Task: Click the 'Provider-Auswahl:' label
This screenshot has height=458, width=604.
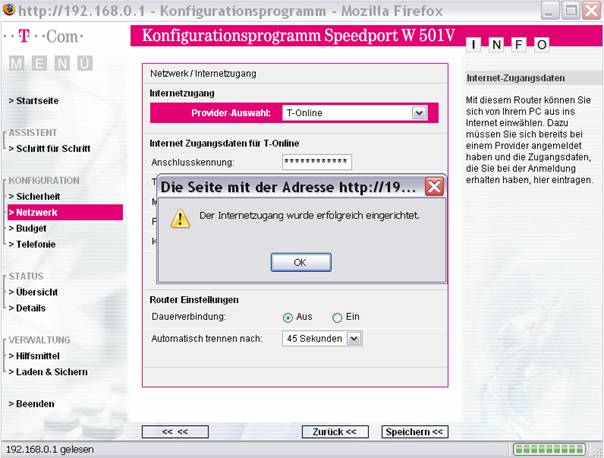Action: coord(231,113)
